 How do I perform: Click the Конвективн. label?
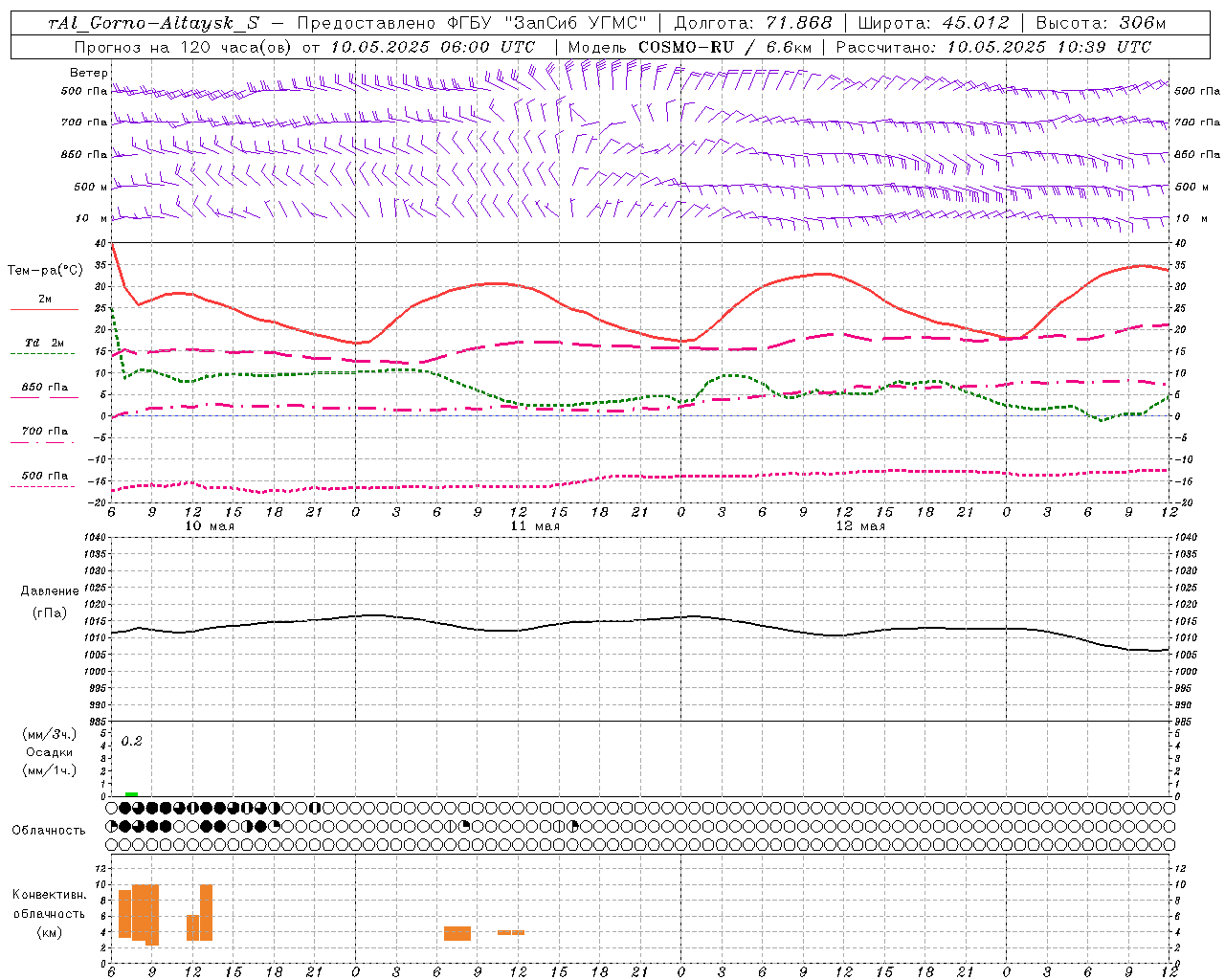50,895
